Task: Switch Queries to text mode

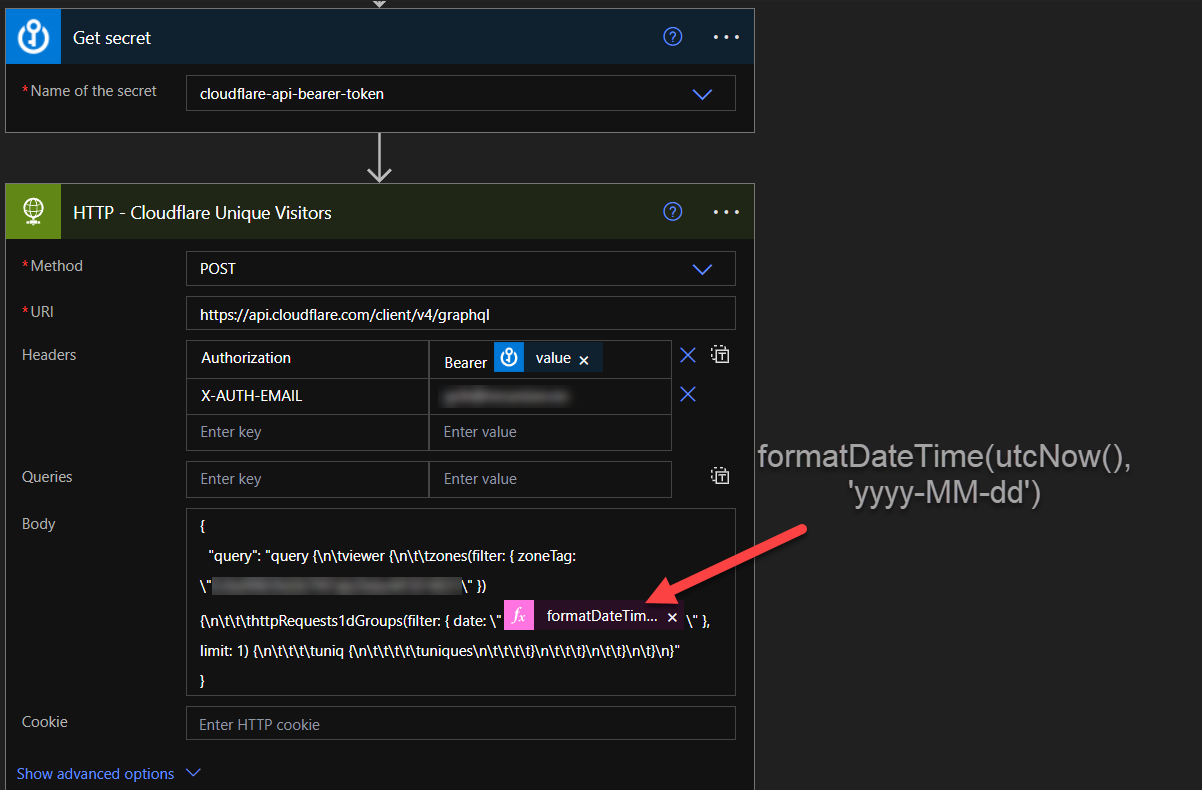Action: (719, 475)
